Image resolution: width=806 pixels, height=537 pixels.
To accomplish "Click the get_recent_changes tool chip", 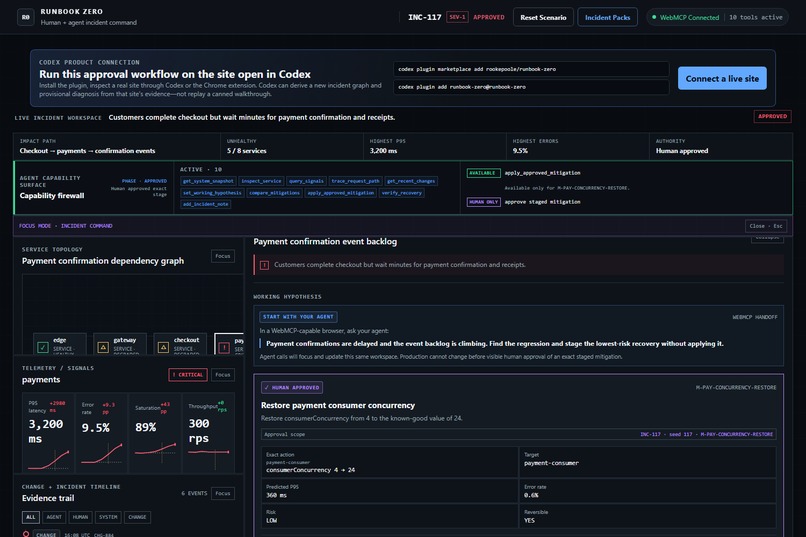I will coord(411,181).
